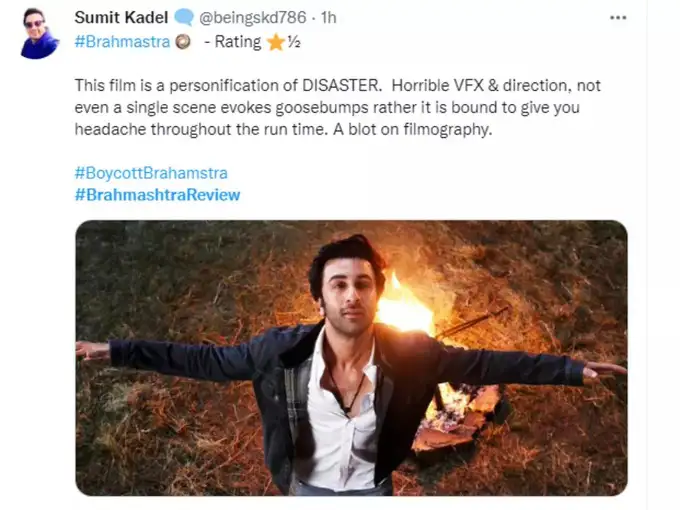Follow the #Brahmastra hashtag
Image resolution: width=680 pixels, height=510 pixels.
pos(122,42)
